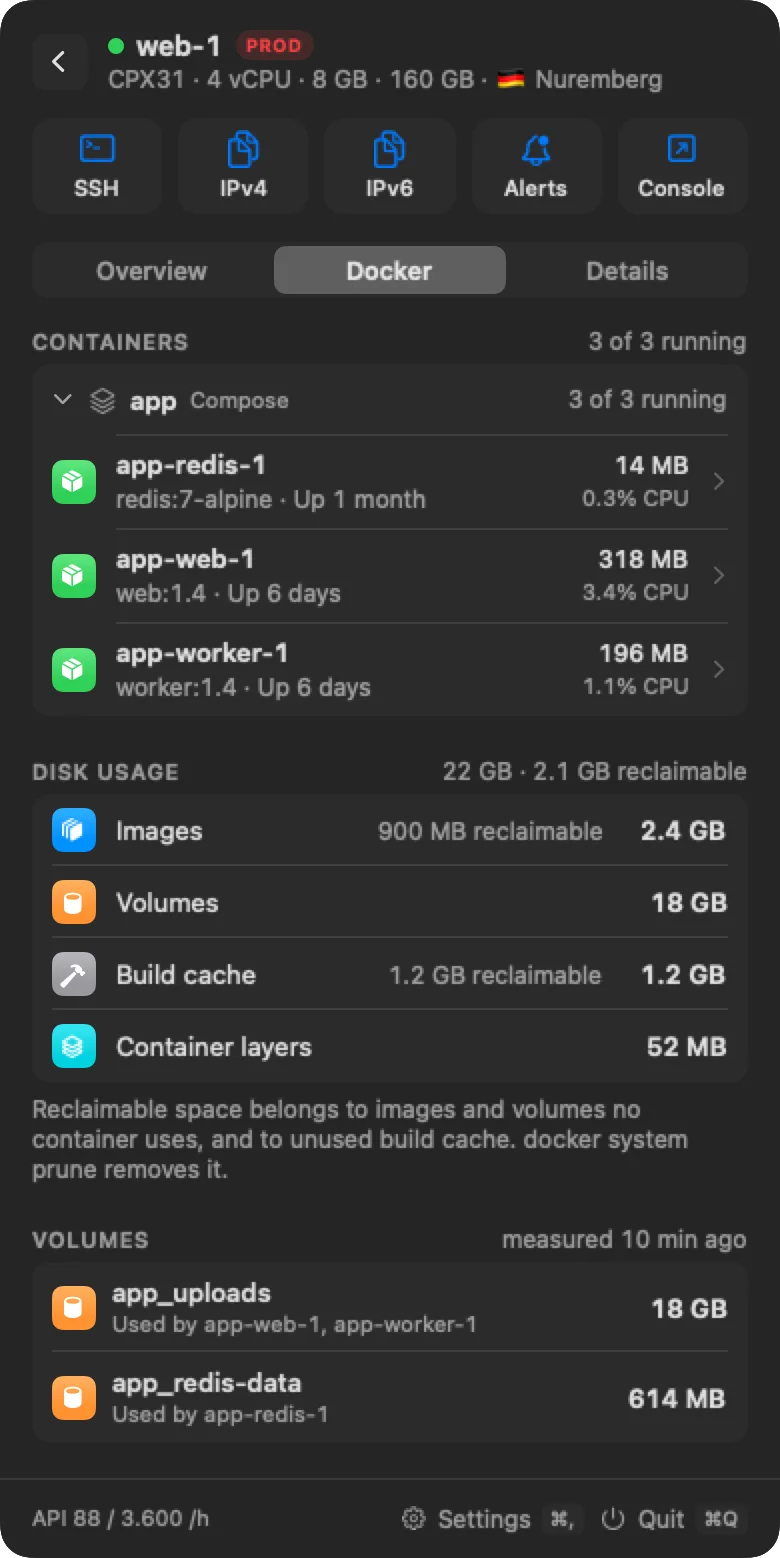
Task: Click the VOLUMES section header
Action: (90, 1240)
